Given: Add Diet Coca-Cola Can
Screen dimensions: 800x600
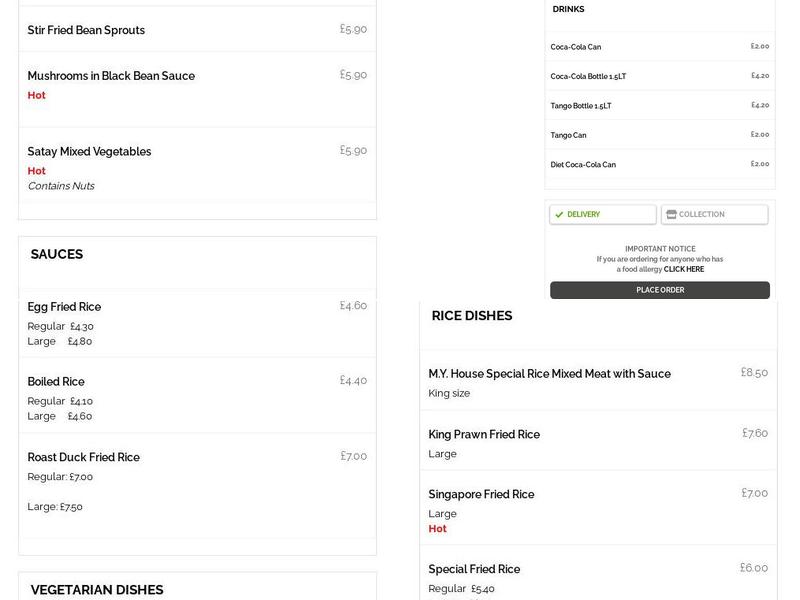Looking at the screenshot, I should 583,165.
